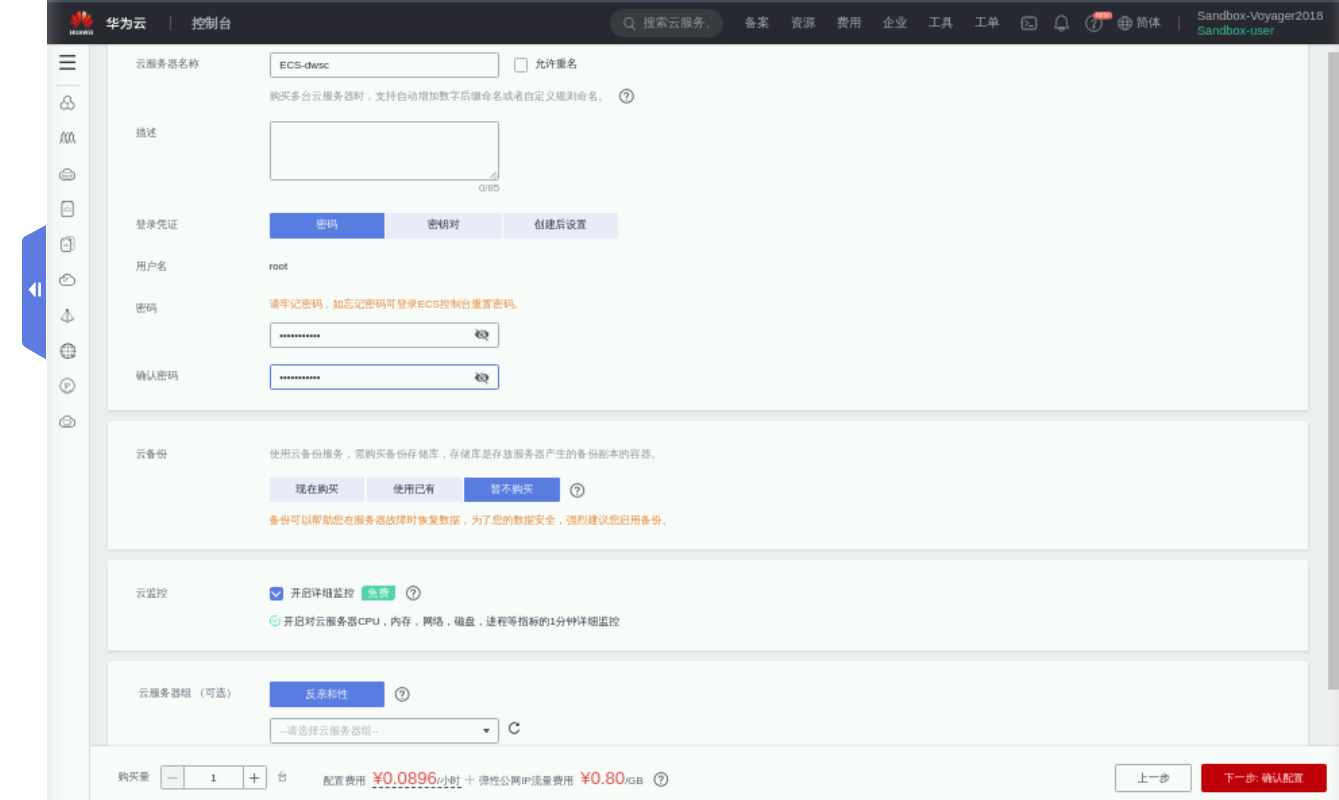Open the hamburger menu in the sidebar

point(67,63)
